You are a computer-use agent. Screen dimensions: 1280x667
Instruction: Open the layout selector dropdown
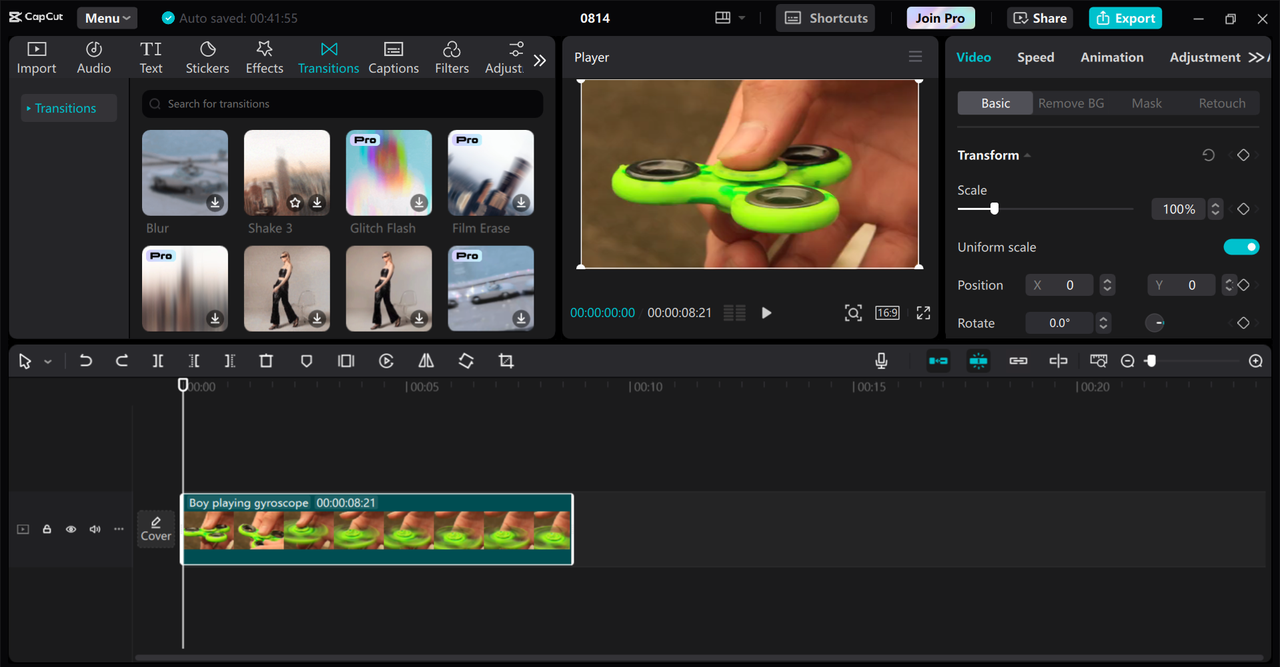point(731,18)
